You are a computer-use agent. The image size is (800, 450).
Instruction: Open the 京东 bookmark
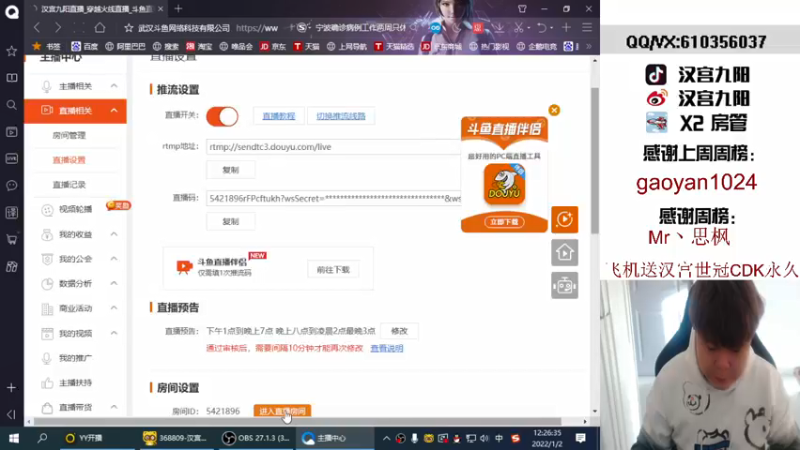click(273, 46)
